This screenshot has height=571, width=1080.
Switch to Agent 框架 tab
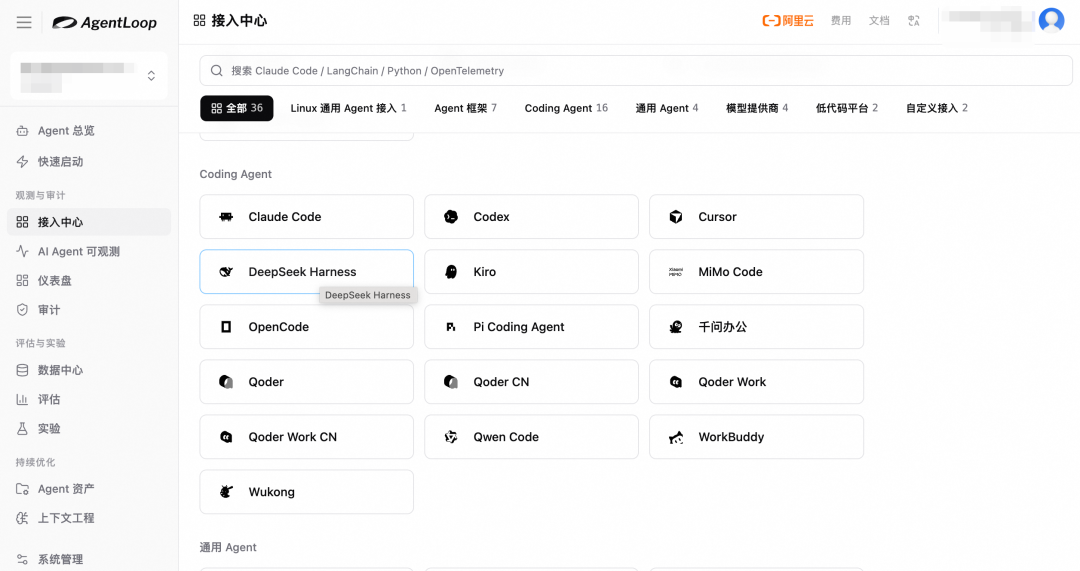point(466,108)
